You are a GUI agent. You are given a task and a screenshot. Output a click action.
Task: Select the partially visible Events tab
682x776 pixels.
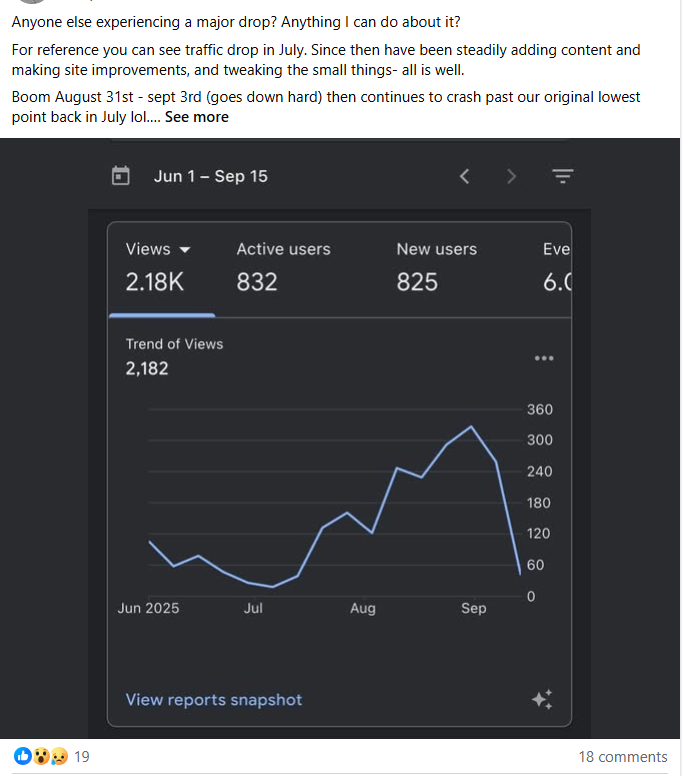pyautogui.click(x=557, y=266)
